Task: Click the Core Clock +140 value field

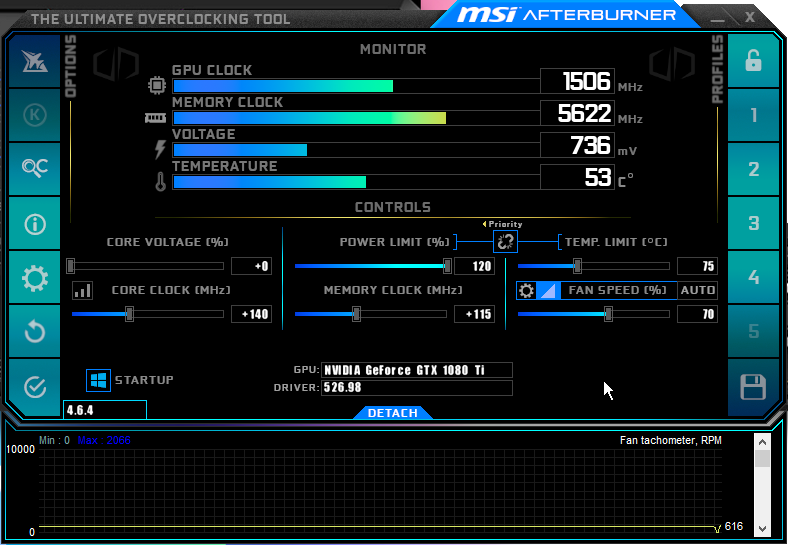Action: [251, 314]
